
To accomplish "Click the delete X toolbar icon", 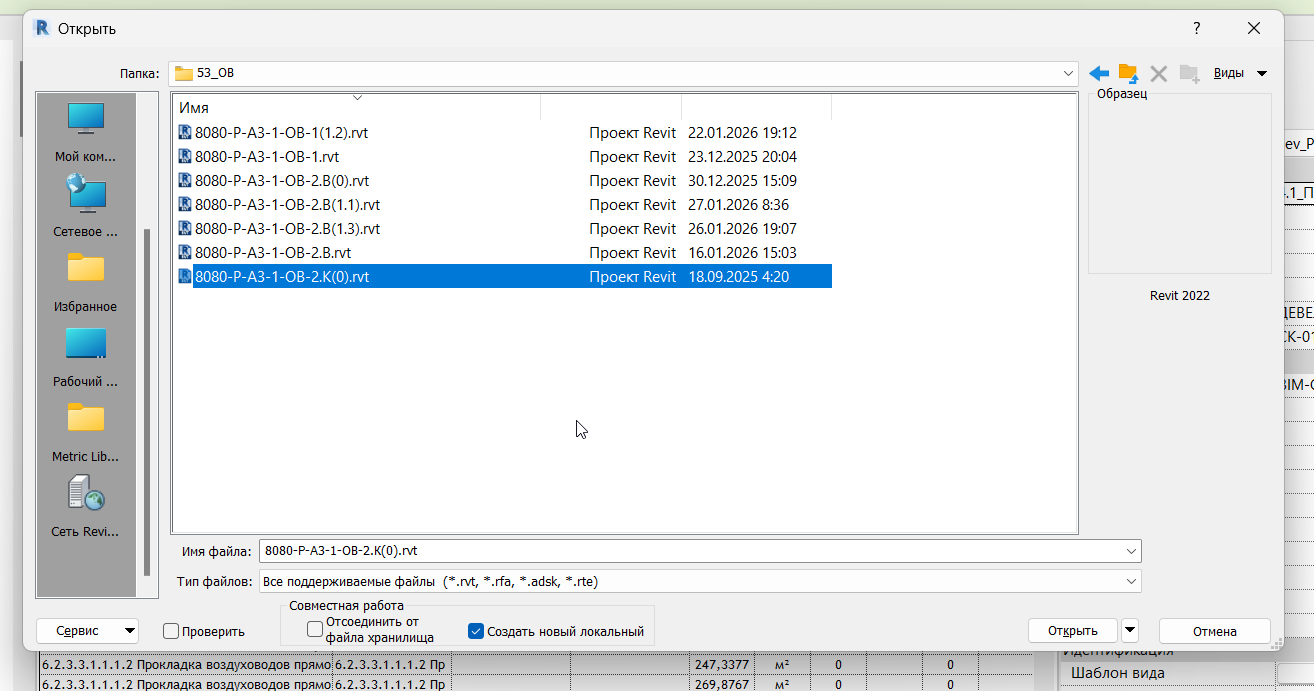I will tap(1158, 73).
